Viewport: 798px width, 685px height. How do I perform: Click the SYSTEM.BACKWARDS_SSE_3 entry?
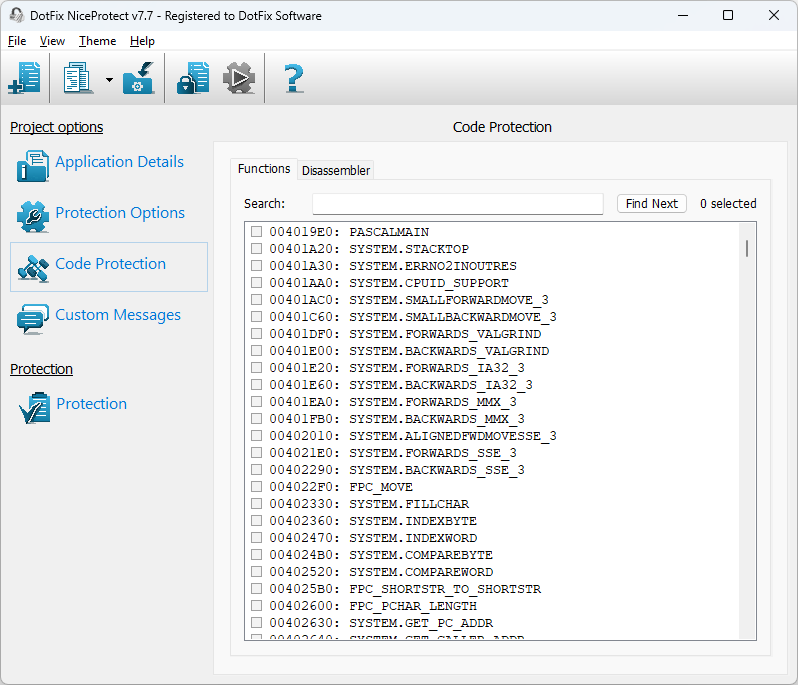click(x=437, y=470)
